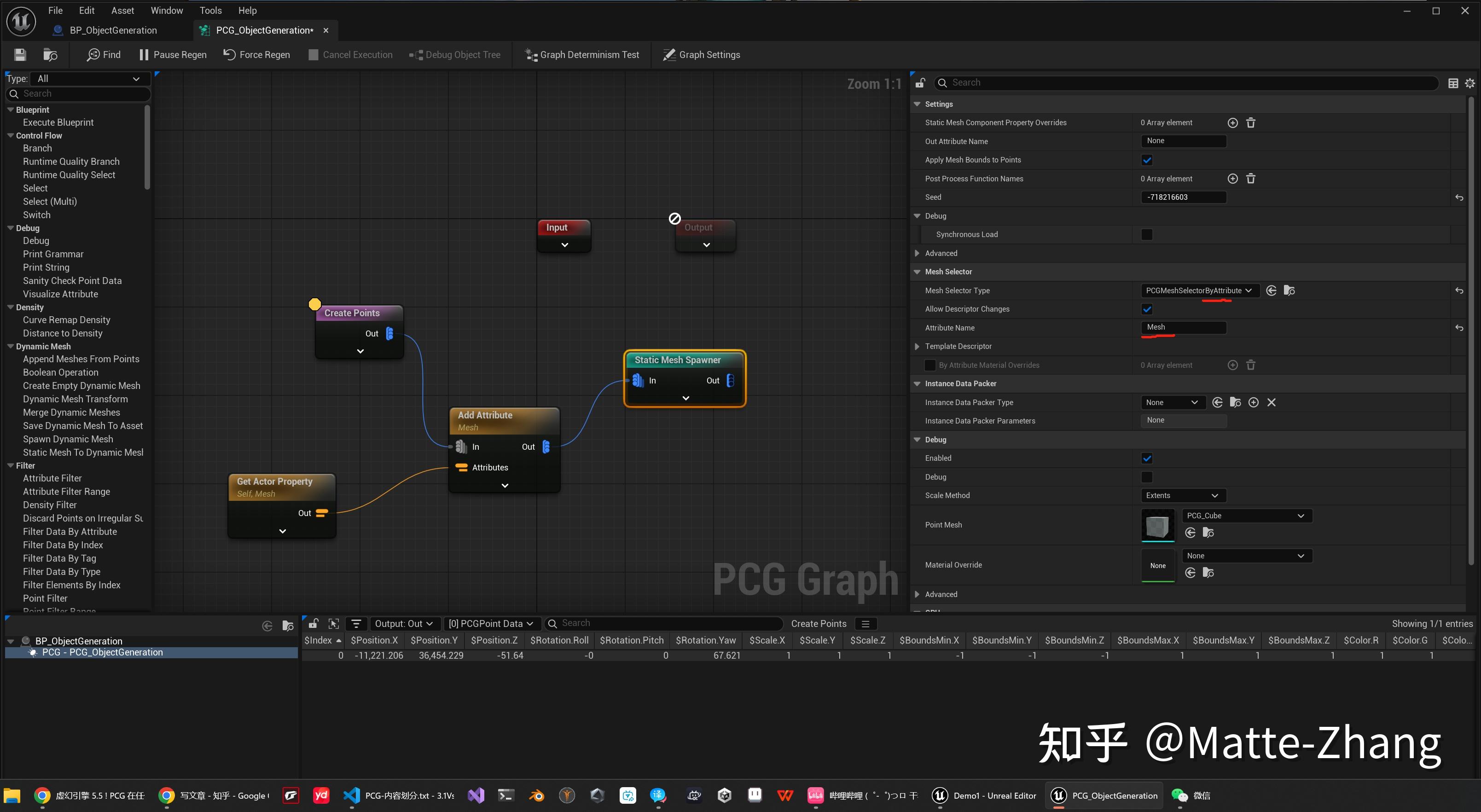This screenshot has width=1481, height=812.
Task: Reset the Seed value to default
Action: 1459,197
